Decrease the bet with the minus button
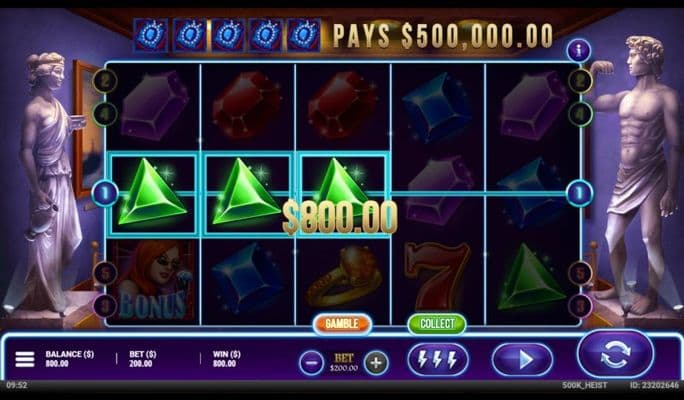The image size is (684, 400). click(311, 362)
